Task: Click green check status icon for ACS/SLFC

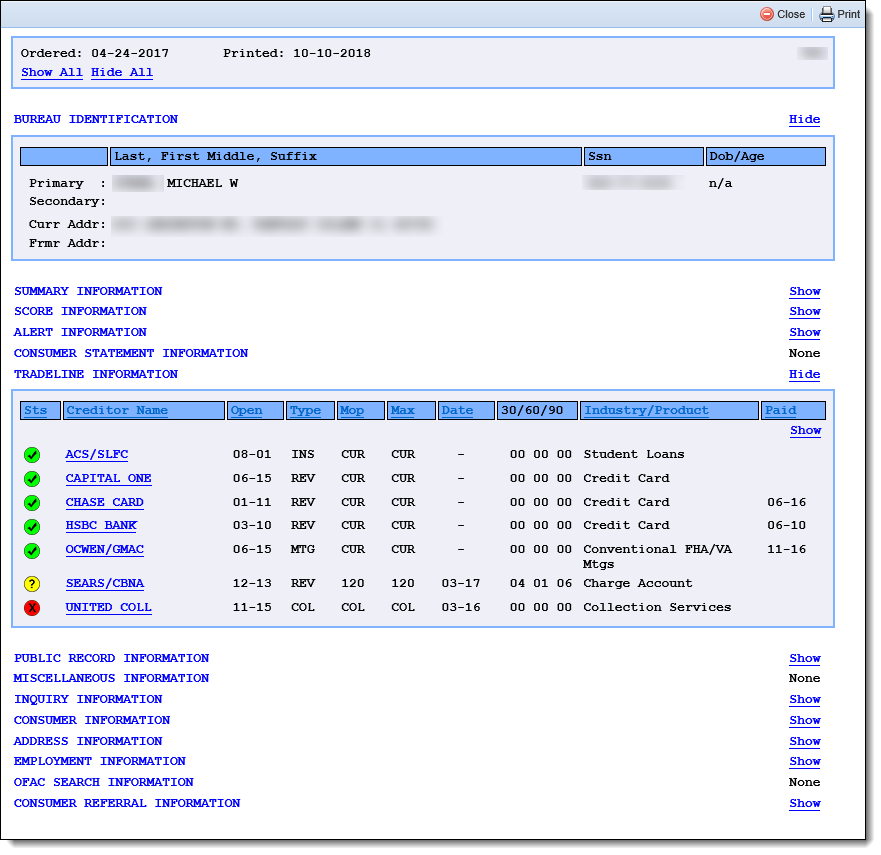Action: point(32,454)
